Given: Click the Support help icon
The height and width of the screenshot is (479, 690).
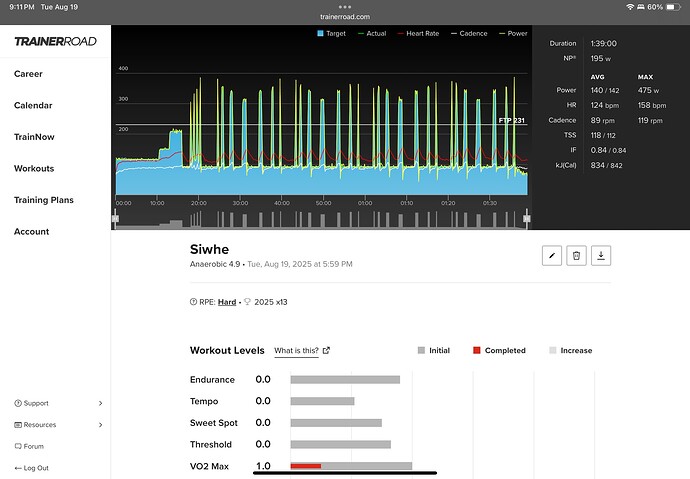Looking at the screenshot, I should pos(18,403).
